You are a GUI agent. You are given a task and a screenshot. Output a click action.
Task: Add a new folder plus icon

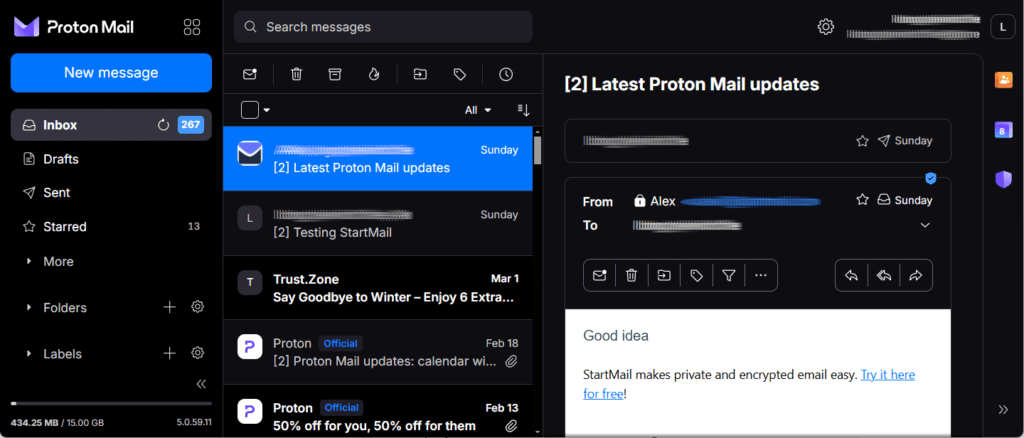tap(170, 307)
